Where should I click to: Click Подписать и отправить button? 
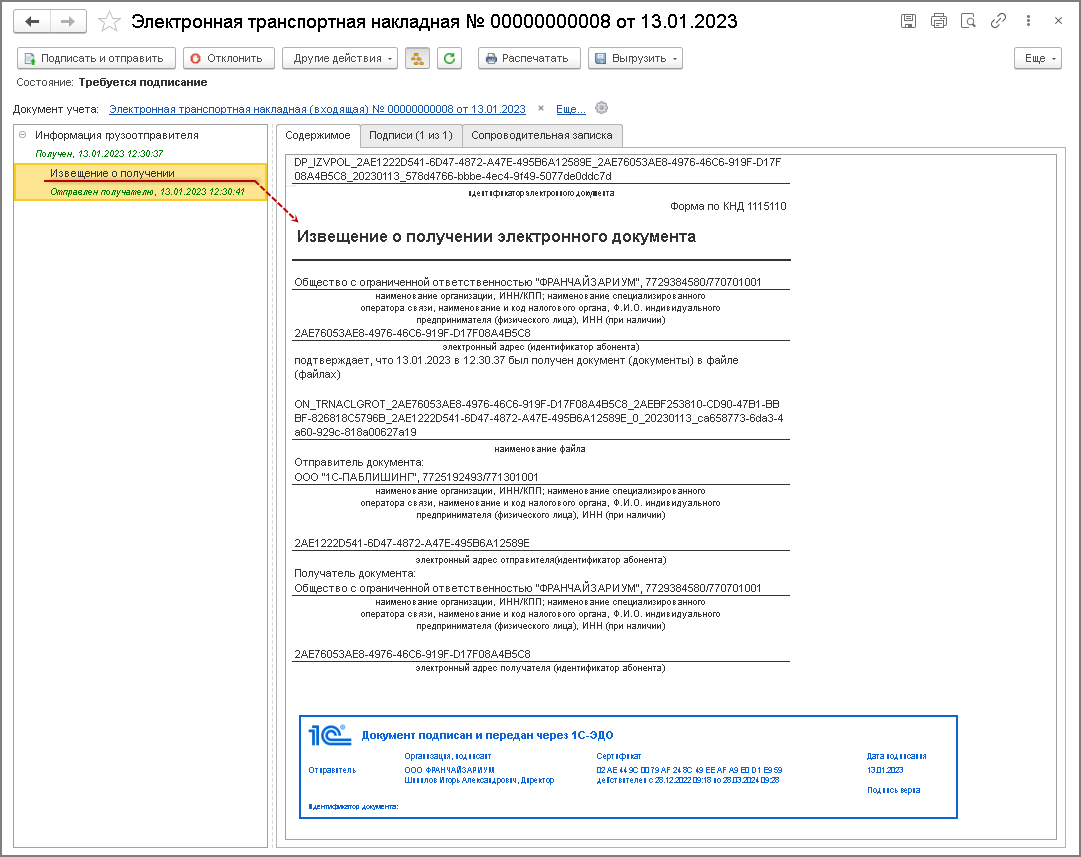coord(97,59)
